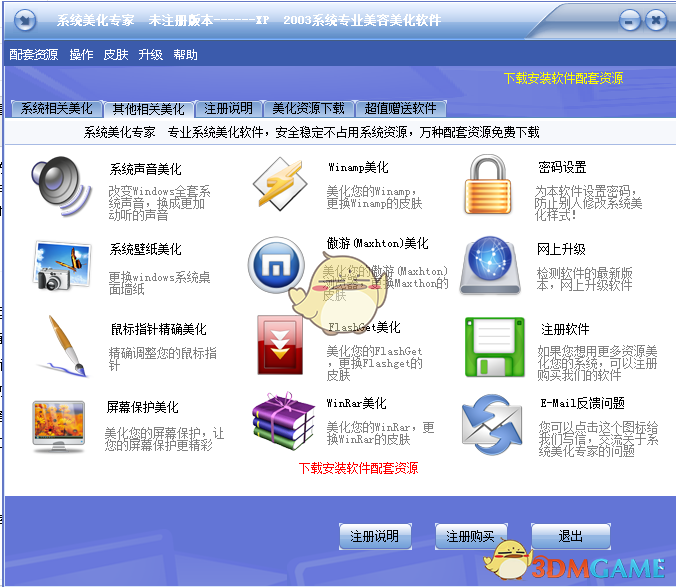Click the description 检测软件的最新版本
The image size is (676, 587).
[x=585, y=279]
